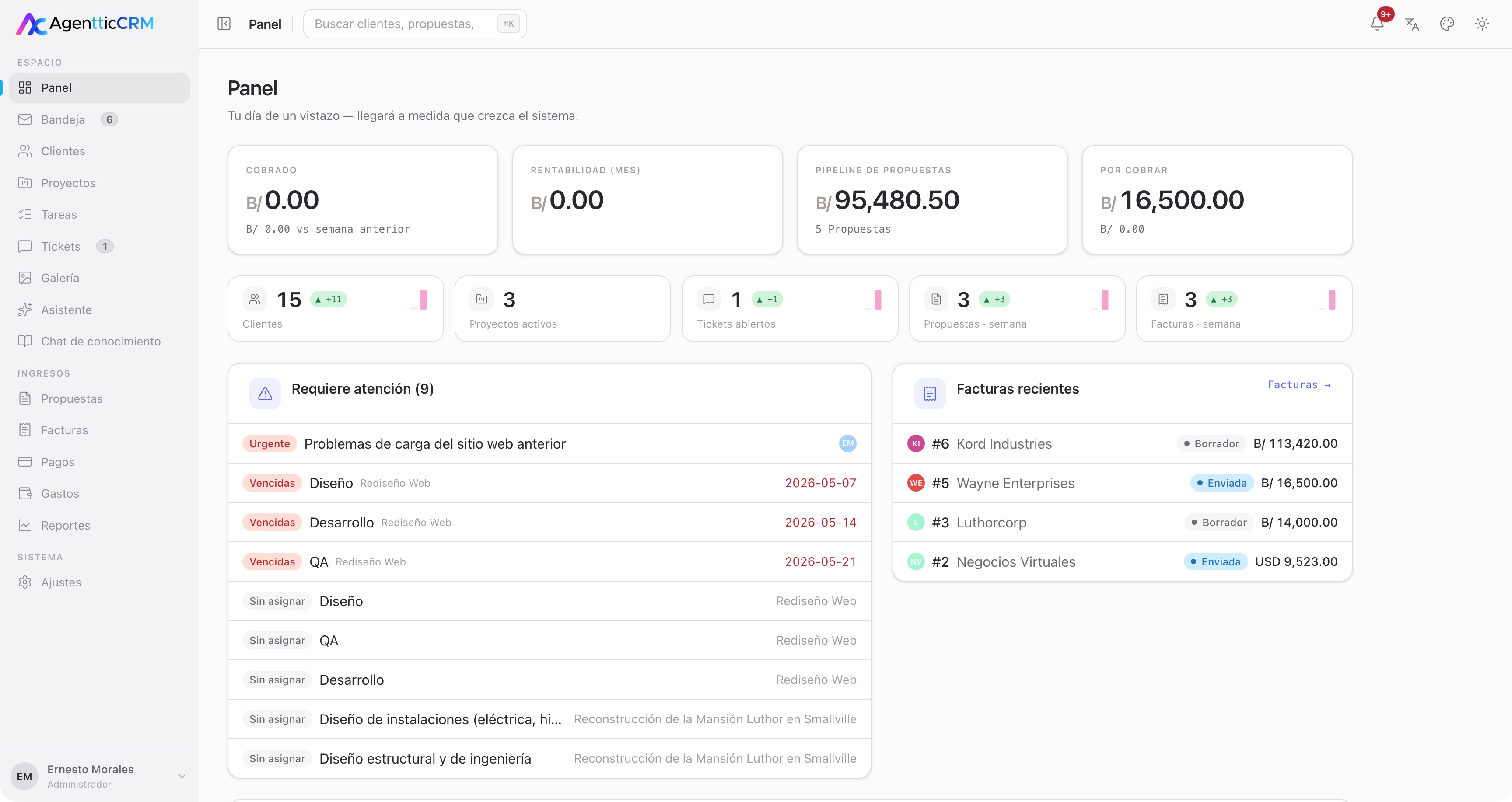Click the Reportes chart icon
The image size is (1512, 802).
[24, 525]
